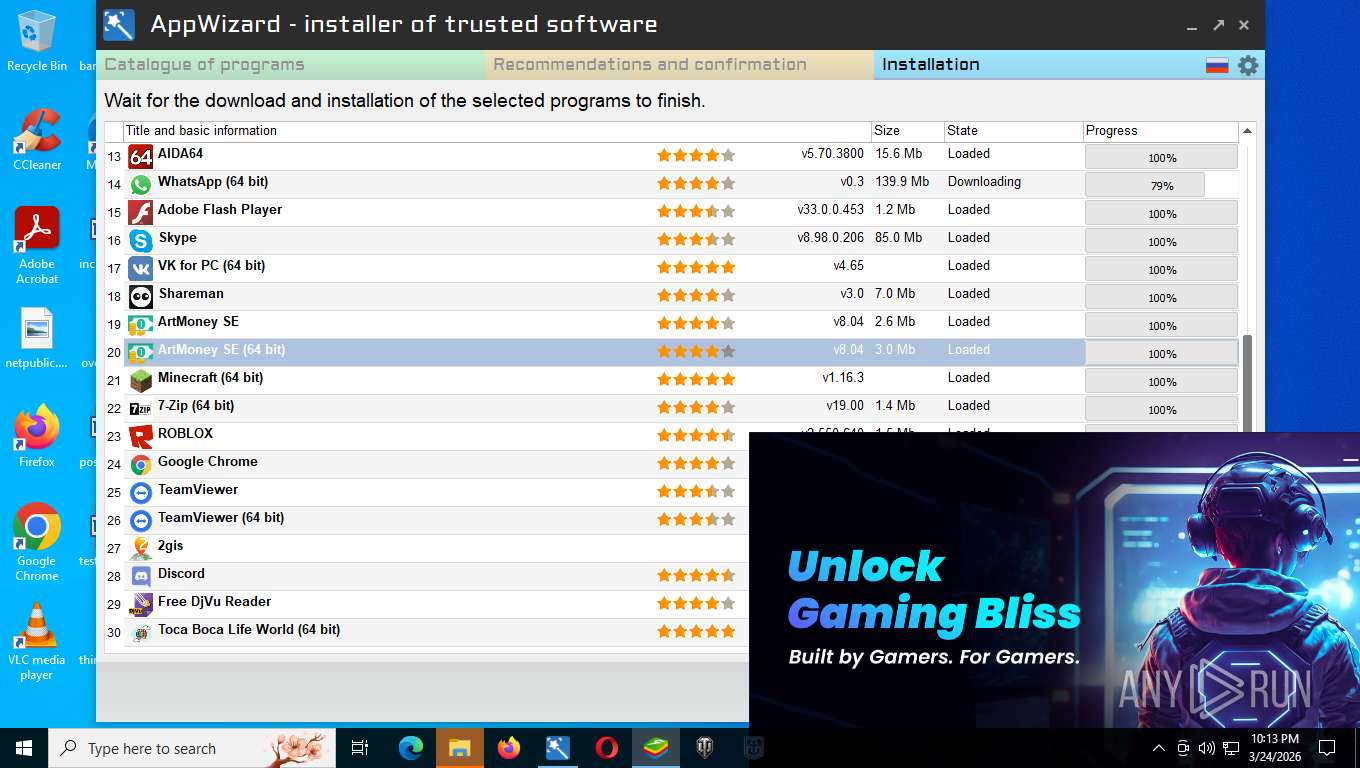Open the Recycle Bin on the desktop
1360x768 pixels.
coord(37,42)
